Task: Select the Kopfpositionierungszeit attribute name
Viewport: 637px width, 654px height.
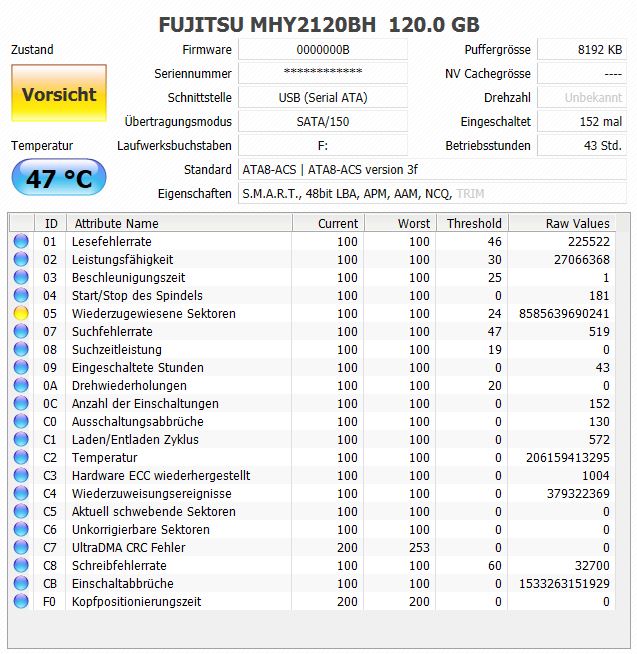Action: coord(136,601)
